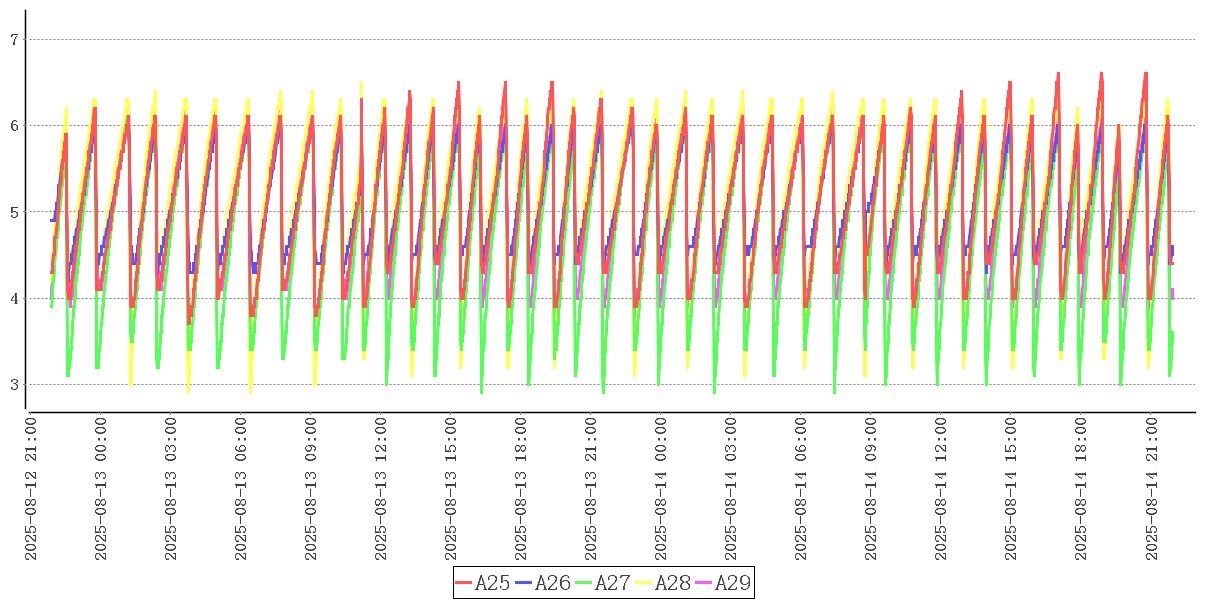1207x600 pixels.
Task: Click the green swatch beside A27
Action: click(583, 583)
